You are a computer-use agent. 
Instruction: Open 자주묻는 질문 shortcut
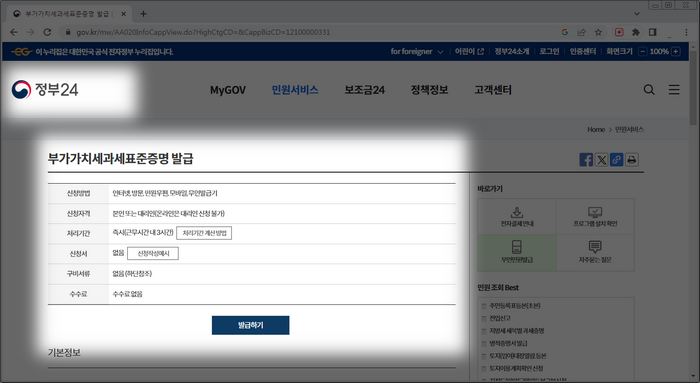[595, 253]
